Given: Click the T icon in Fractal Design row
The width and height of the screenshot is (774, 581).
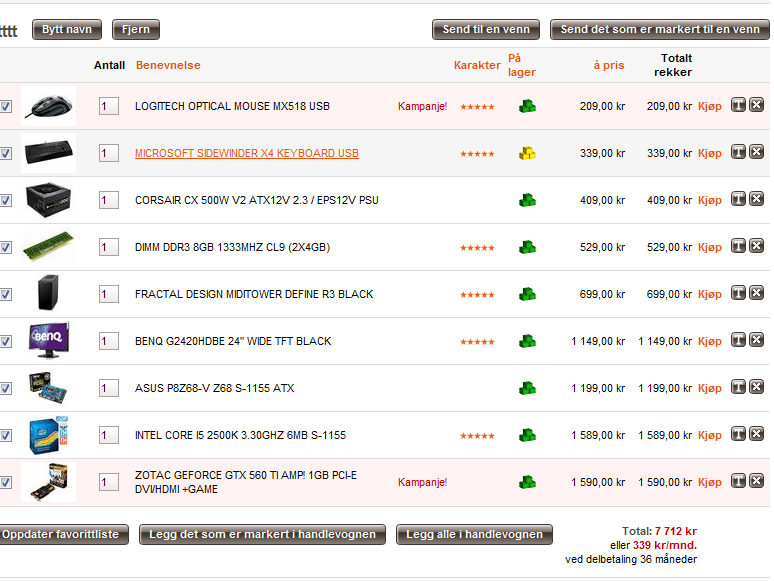Looking at the screenshot, I should [x=738, y=293].
